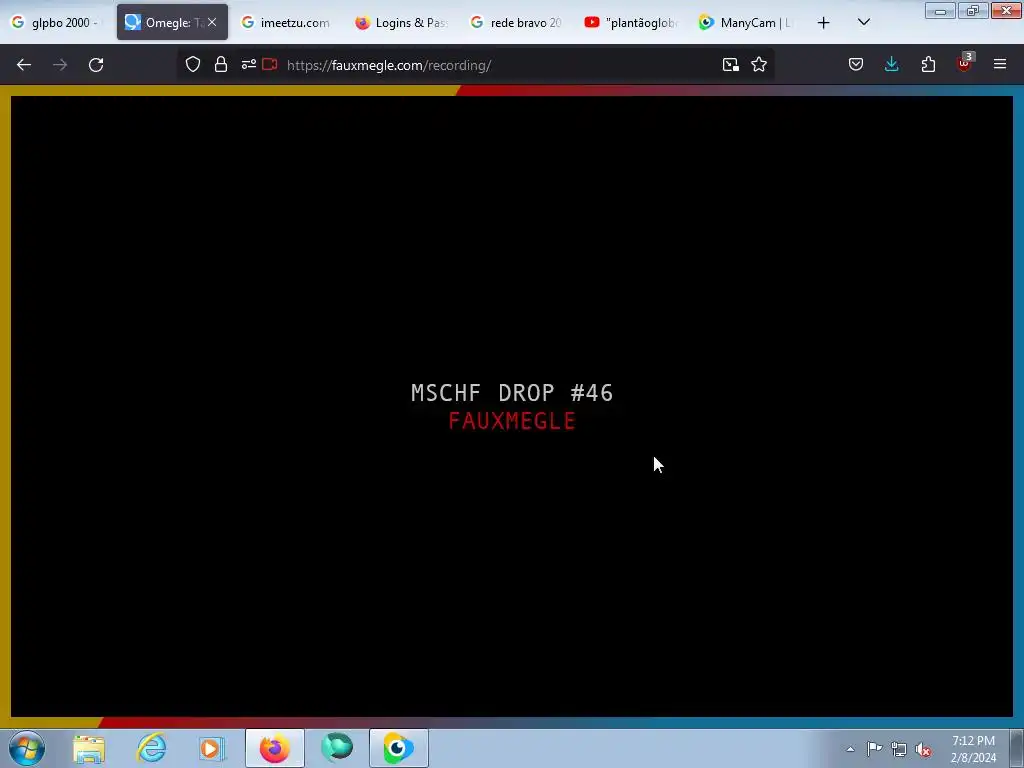Switch to the imeetzu.com tab

pos(287,22)
